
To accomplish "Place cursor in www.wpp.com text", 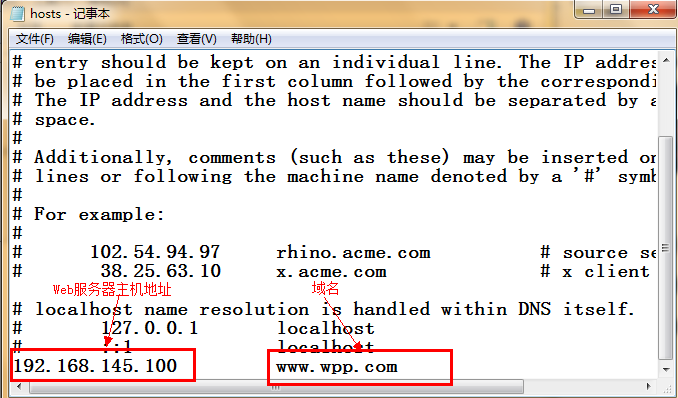I will (x=337, y=367).
